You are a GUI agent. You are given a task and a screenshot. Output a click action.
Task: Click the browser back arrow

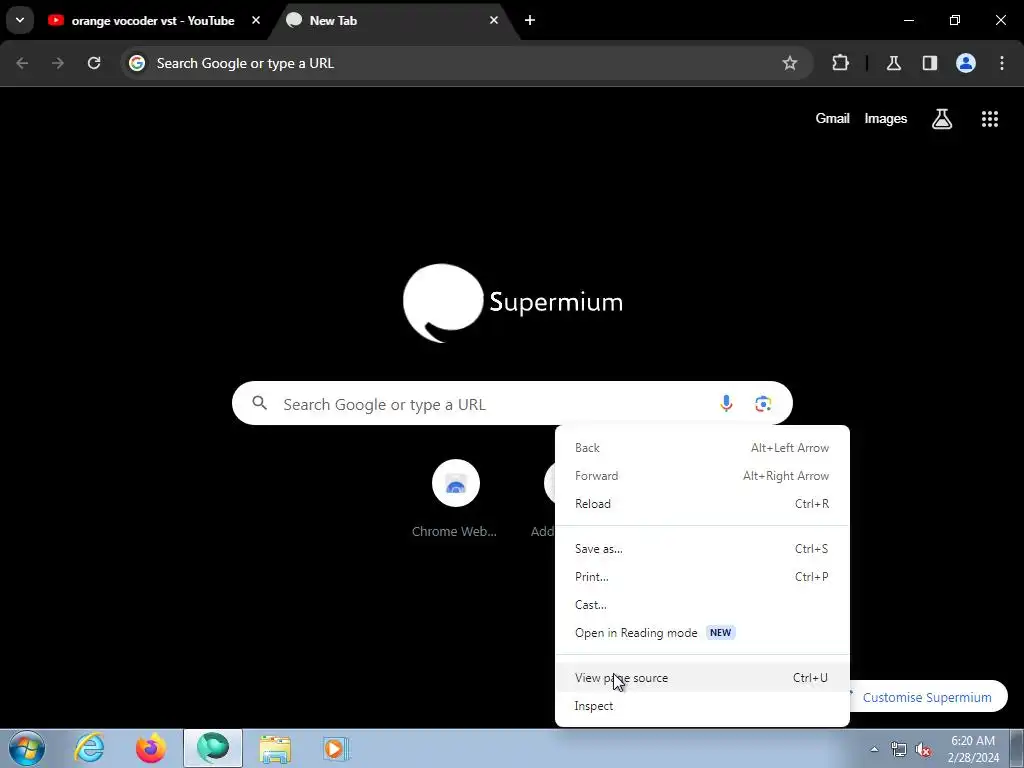click(22, 63)
